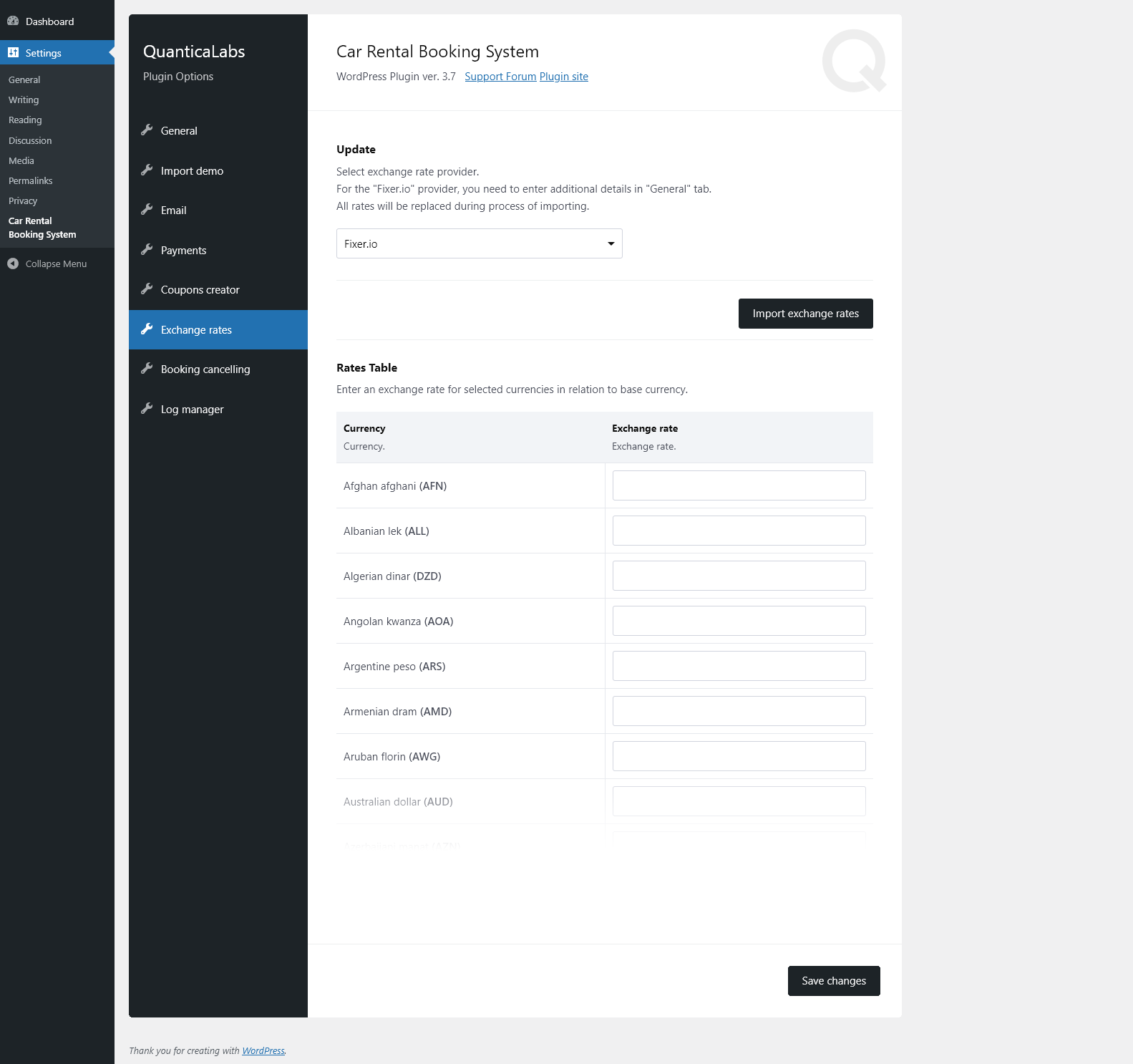Select the Exchange rates tab
Image resolution: width=1133 pixels, height=1064 pixels.
(x=218, y=329)
